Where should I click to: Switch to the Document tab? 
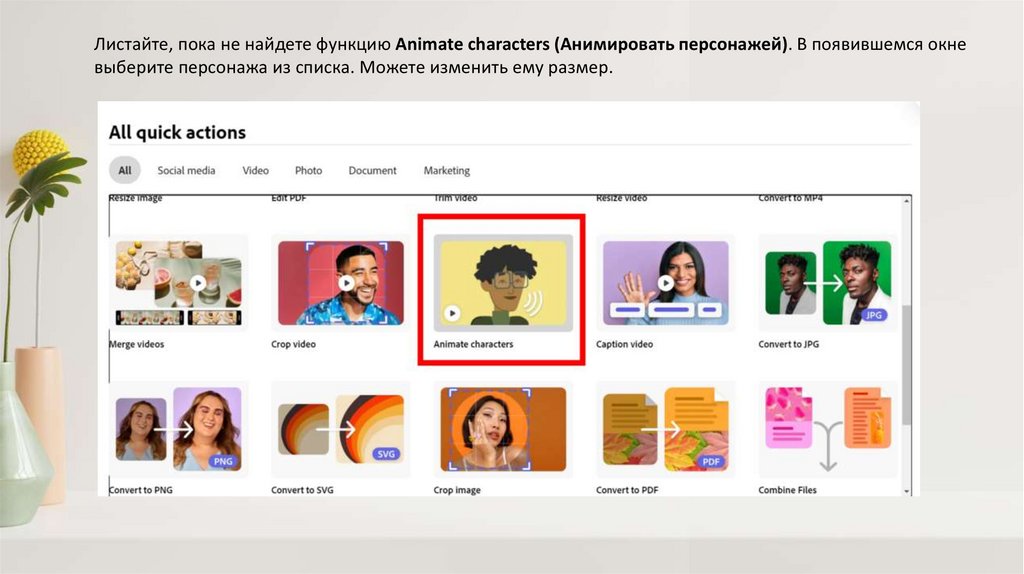pyautogui.click(x=372, y=170)
